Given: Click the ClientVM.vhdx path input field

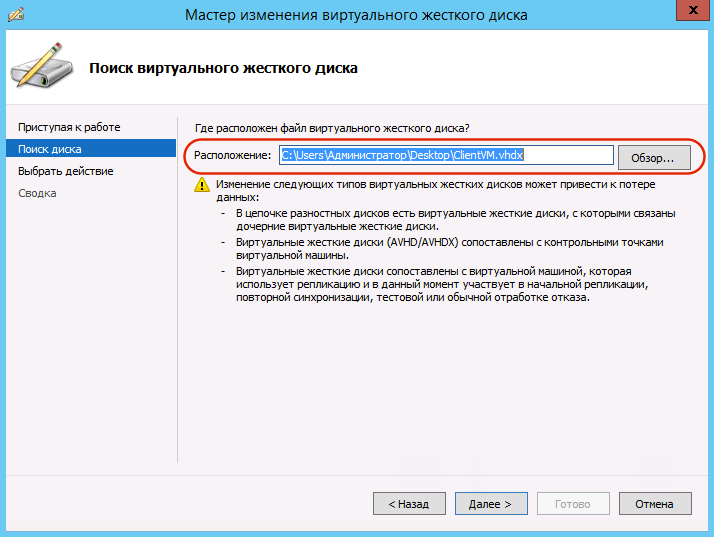Looking at the screenshot, I should click(445, 155).
